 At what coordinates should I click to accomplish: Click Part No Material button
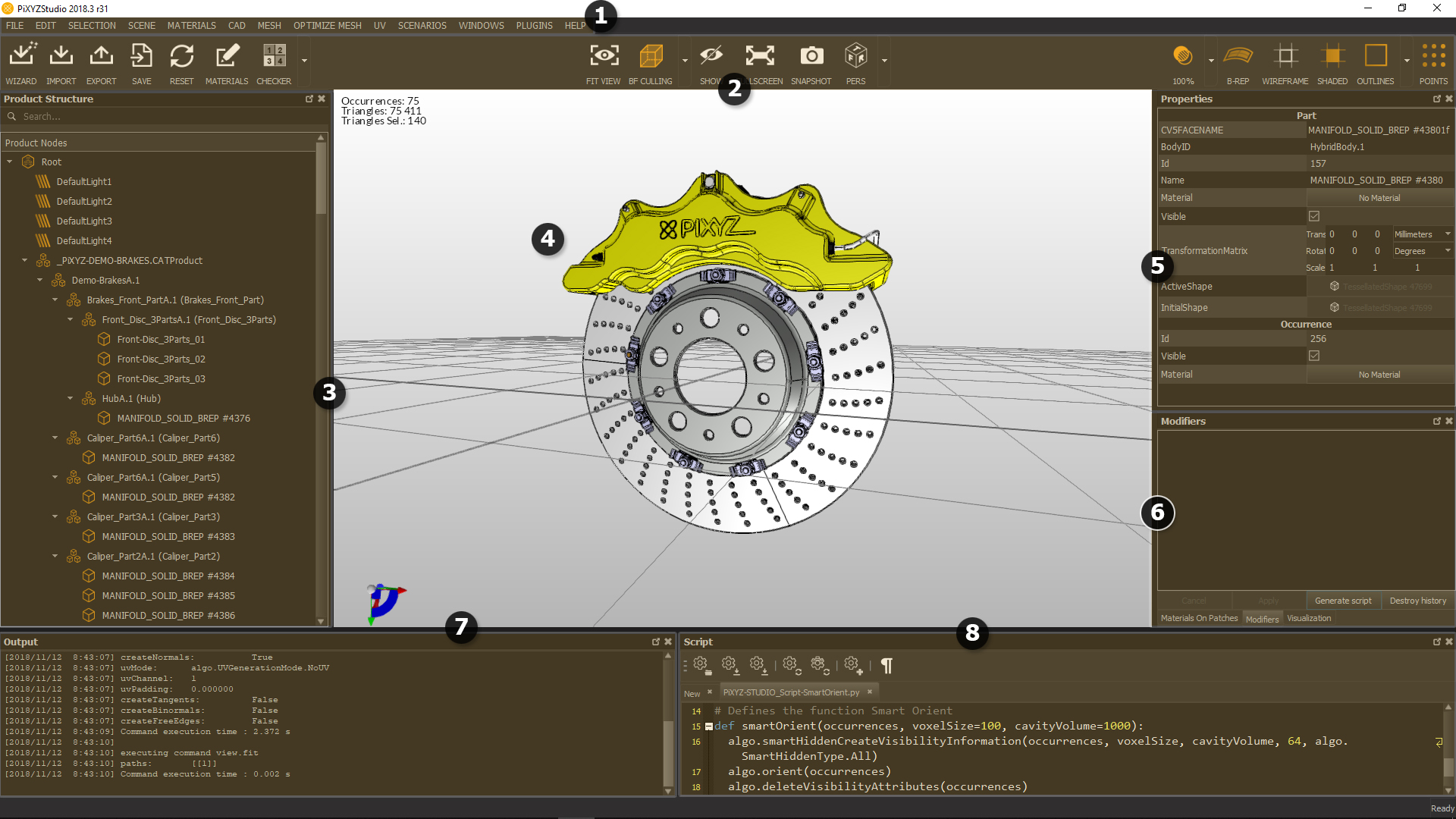click(x=1379, y=198)
